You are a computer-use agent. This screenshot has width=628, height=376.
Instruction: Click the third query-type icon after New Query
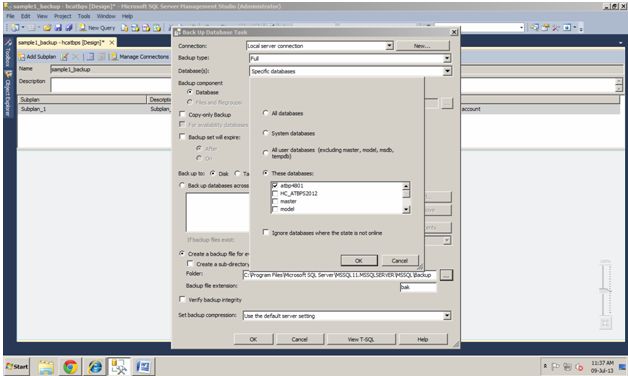pyautogui.click(x=146, y=28)
